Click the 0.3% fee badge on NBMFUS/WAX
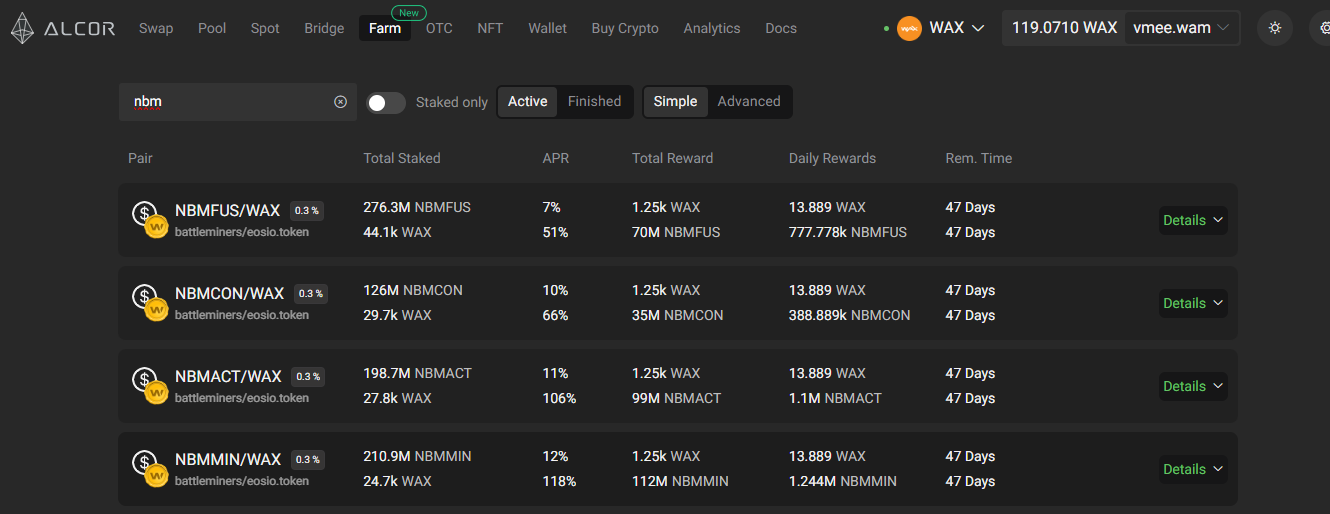This screenshot has height=514, width=1330. pos(307,211)
